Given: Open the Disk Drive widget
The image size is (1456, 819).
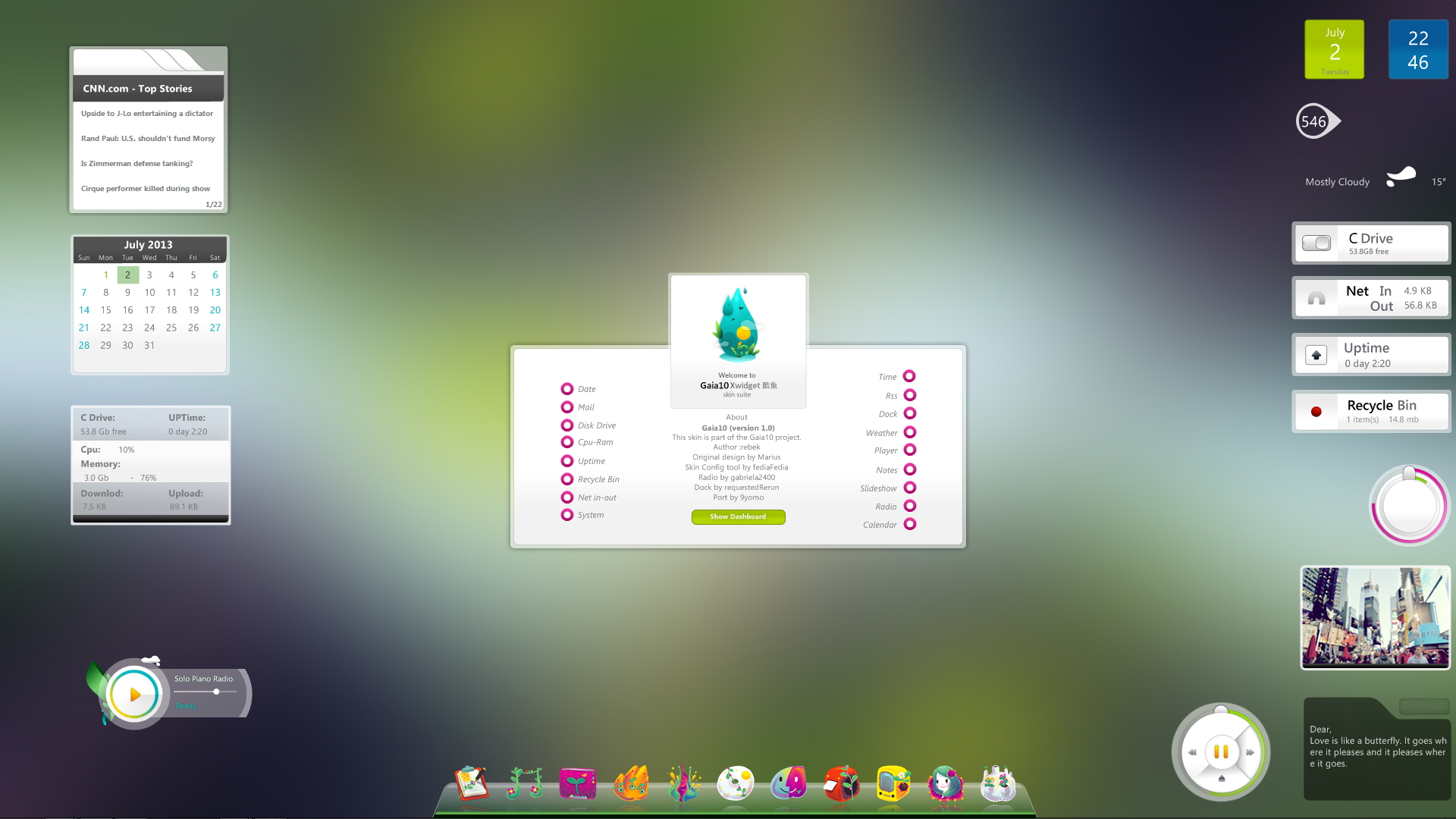Looking at the screenshot, I should coord(565,424).
